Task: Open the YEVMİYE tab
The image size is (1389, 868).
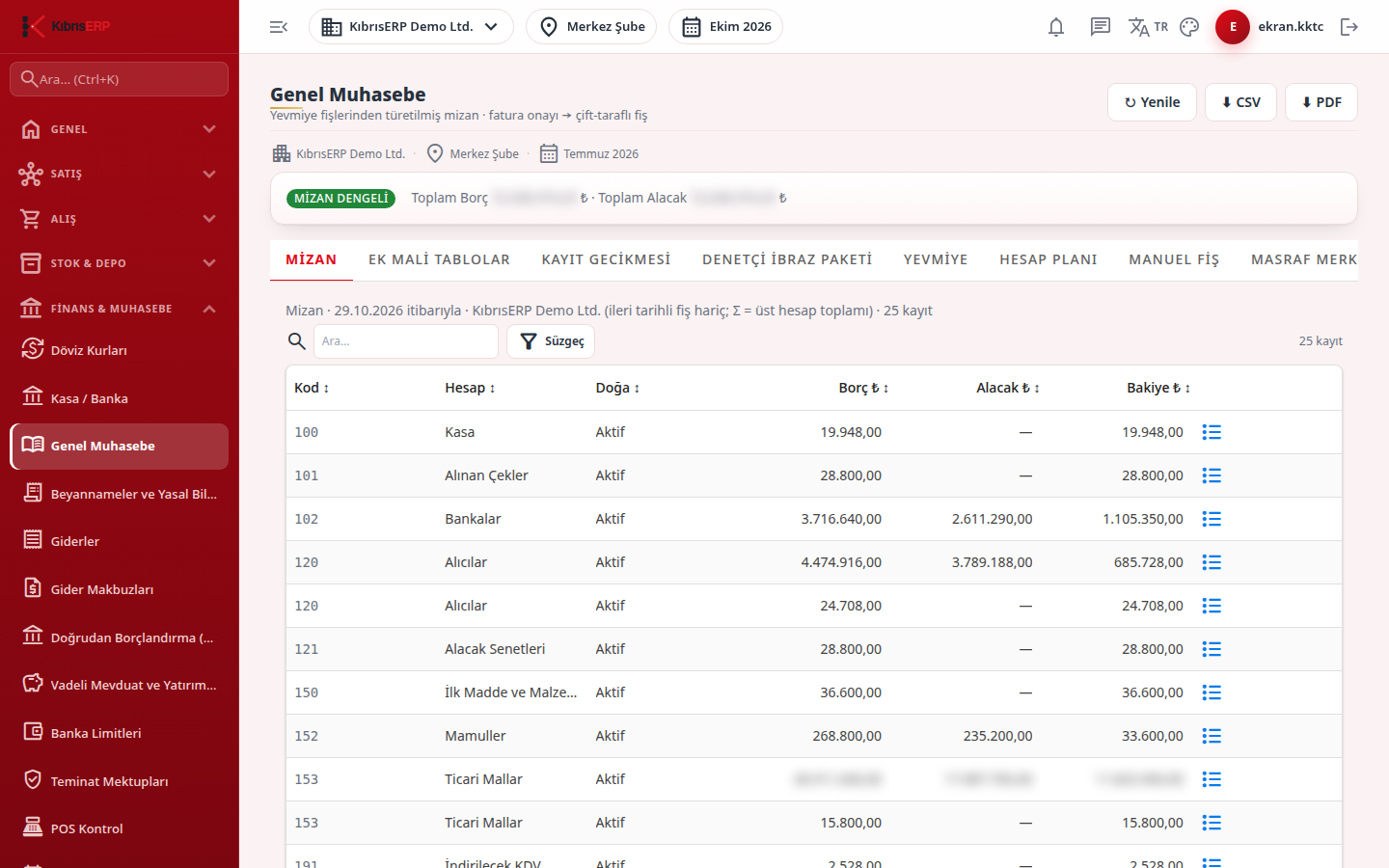Action: point(936,259)
